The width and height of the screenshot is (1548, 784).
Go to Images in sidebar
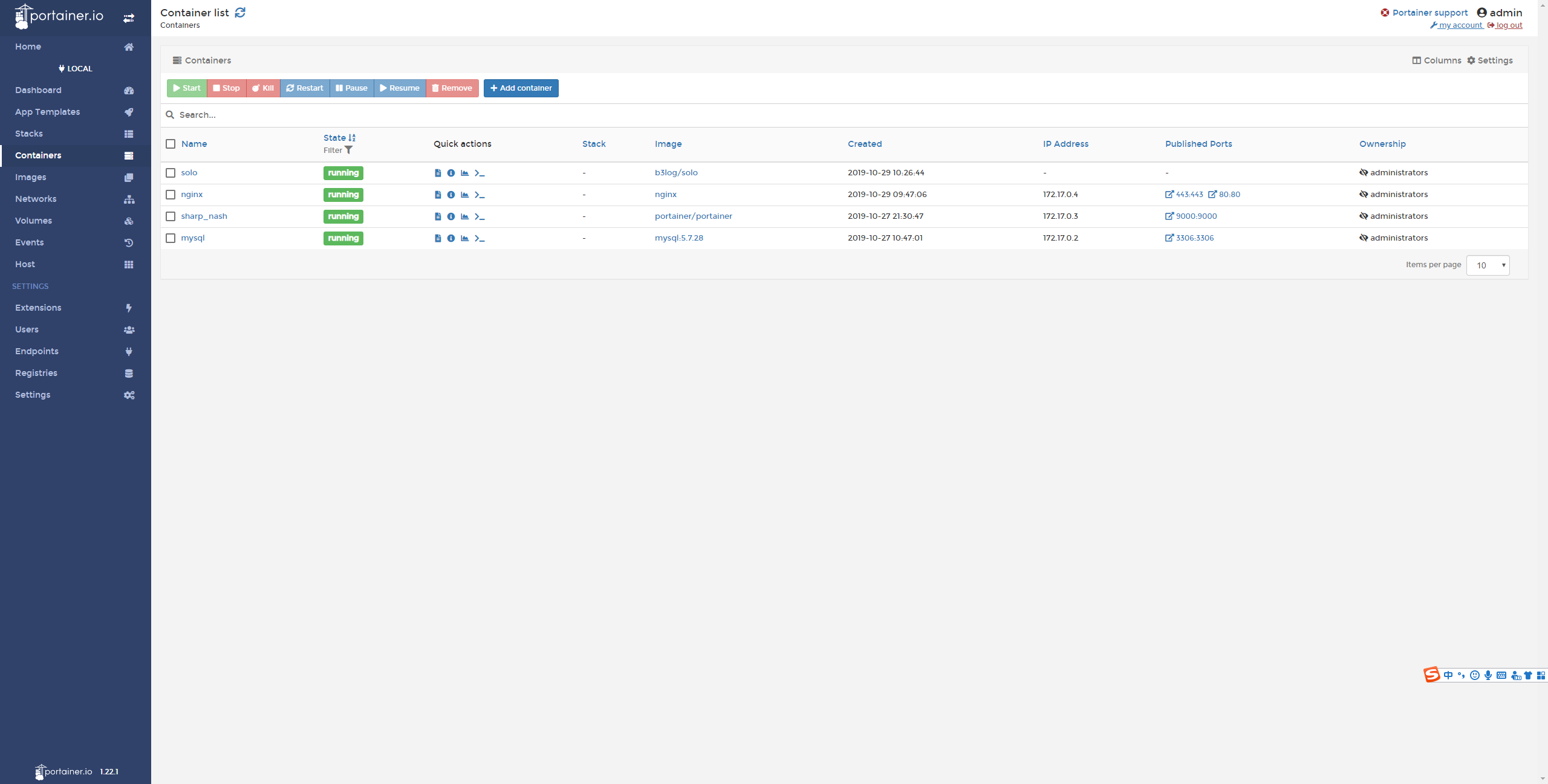click(31, 177)
